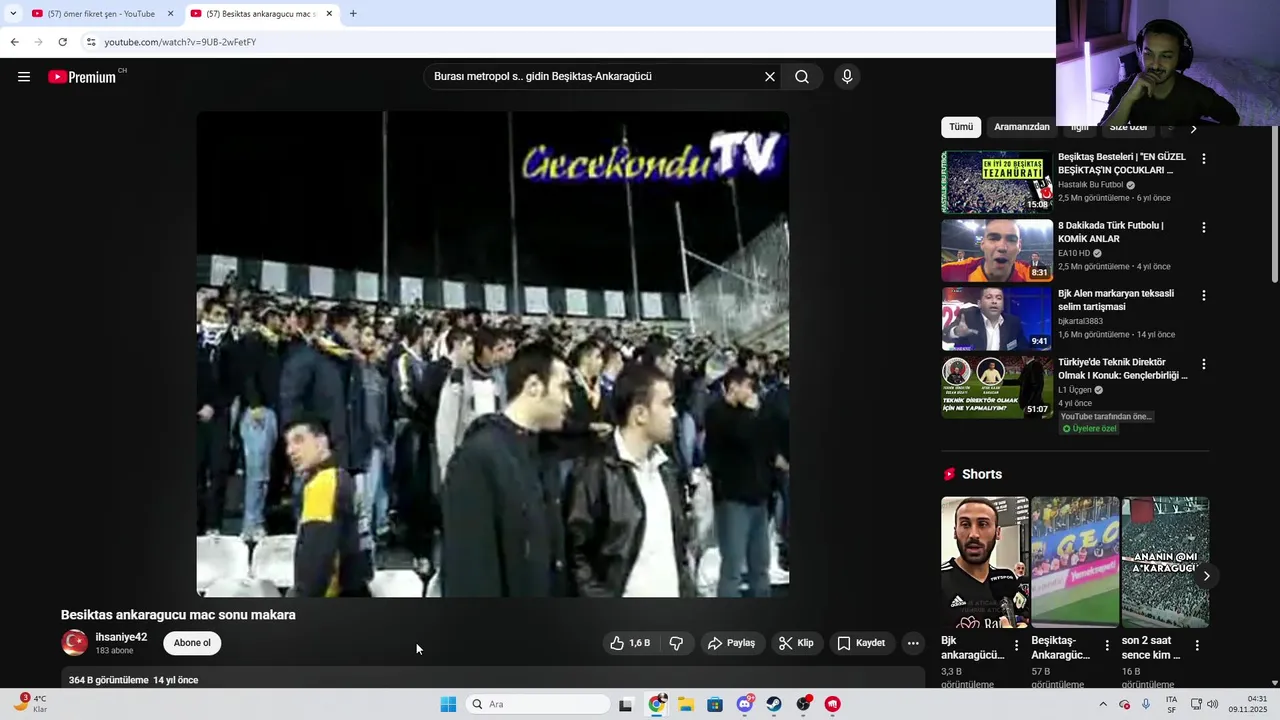
Task: Open ihsaniye42 channel avatar
Action: pos(74,643)
